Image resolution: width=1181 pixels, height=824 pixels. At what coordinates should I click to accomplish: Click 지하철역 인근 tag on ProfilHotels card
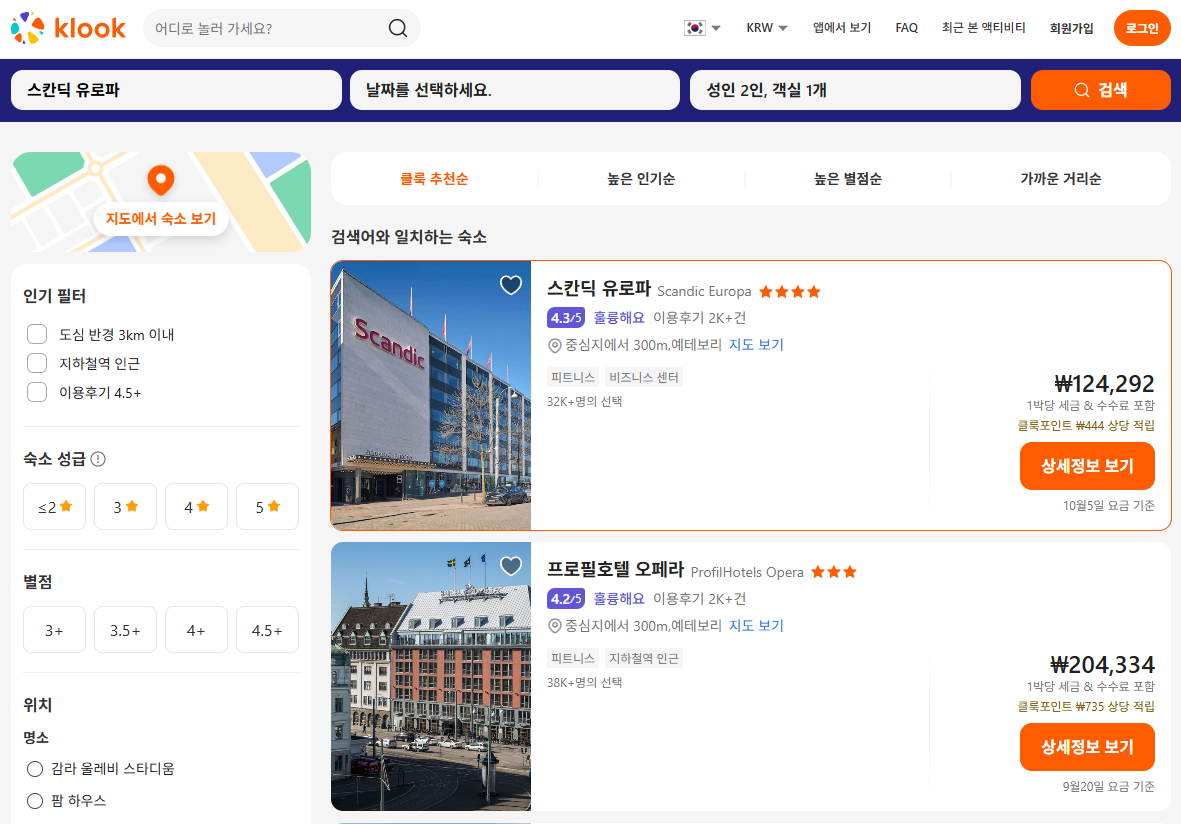pyautogui.click(x=644, y=658)
